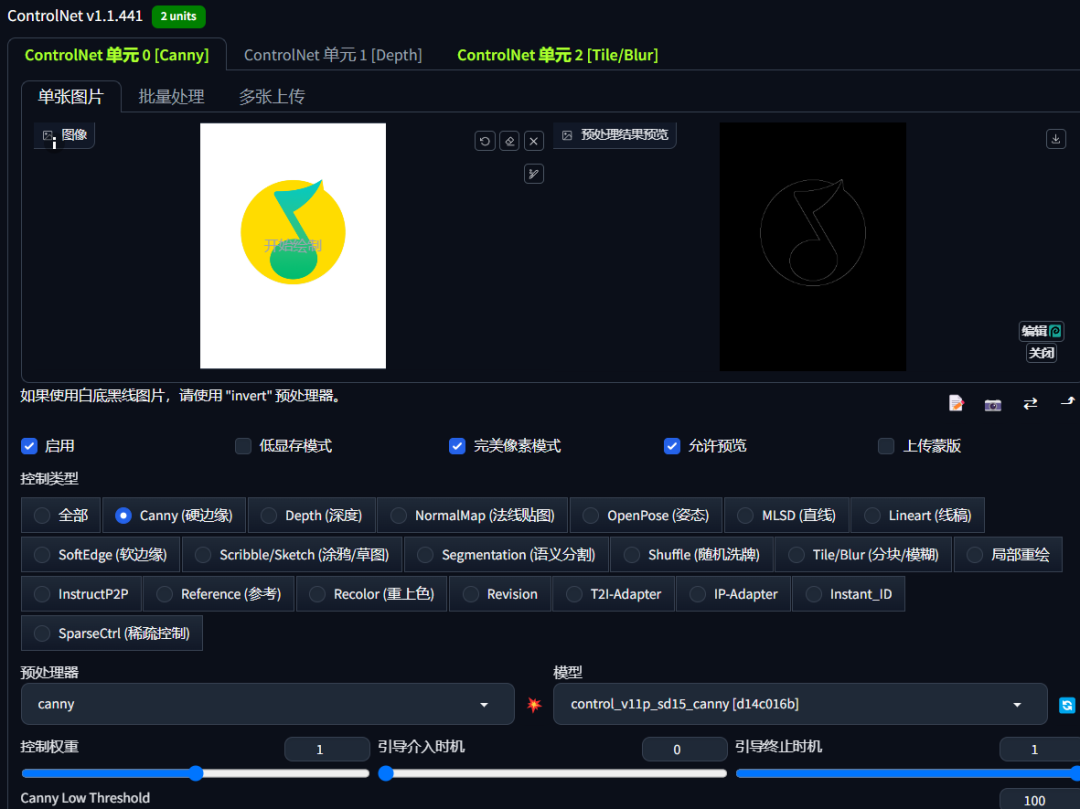Viewport: 1080px width, 809px height.
Task: Remove the input image with the X icon
Action: (534, 141)
